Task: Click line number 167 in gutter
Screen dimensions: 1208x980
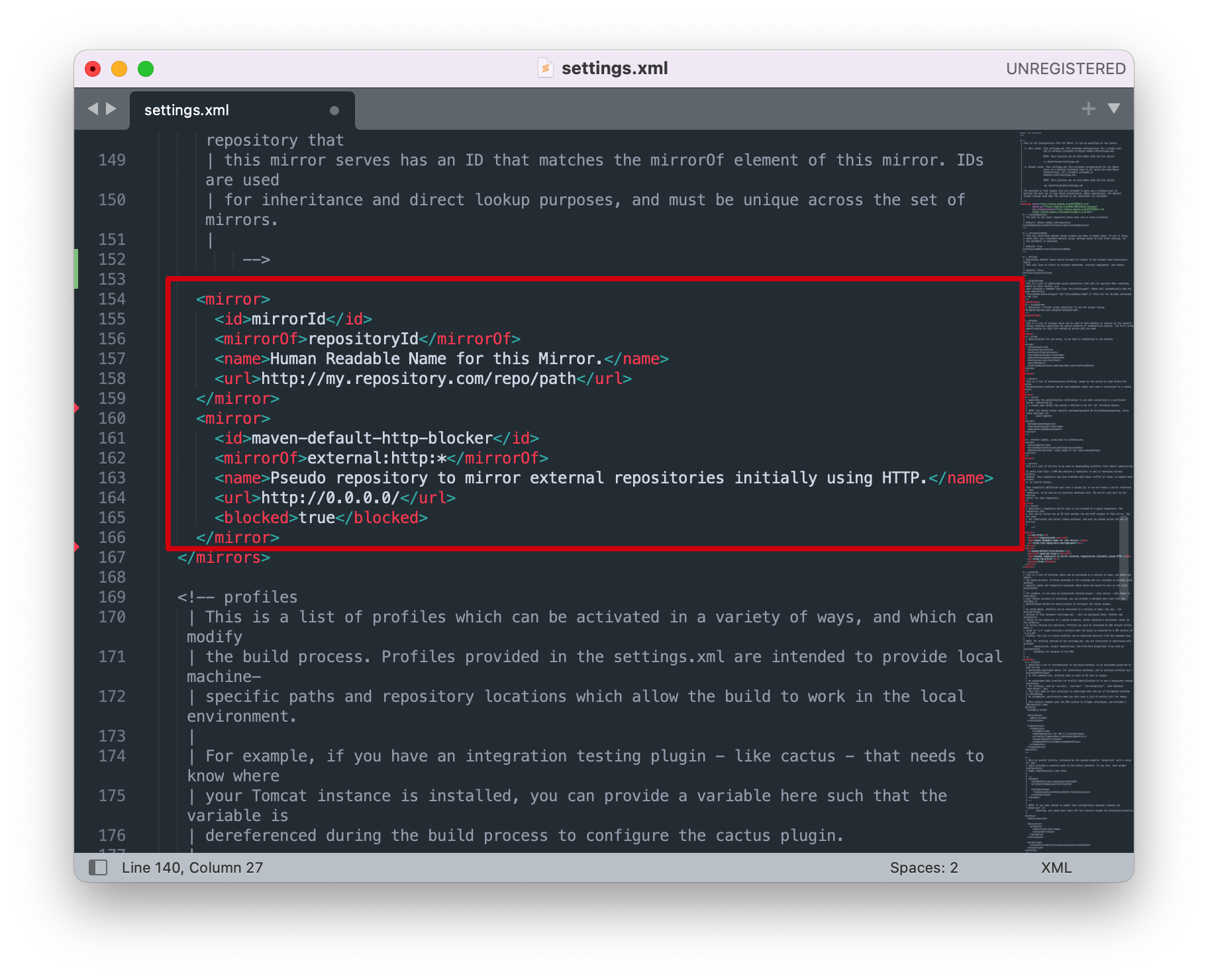Action: (112, 558)
